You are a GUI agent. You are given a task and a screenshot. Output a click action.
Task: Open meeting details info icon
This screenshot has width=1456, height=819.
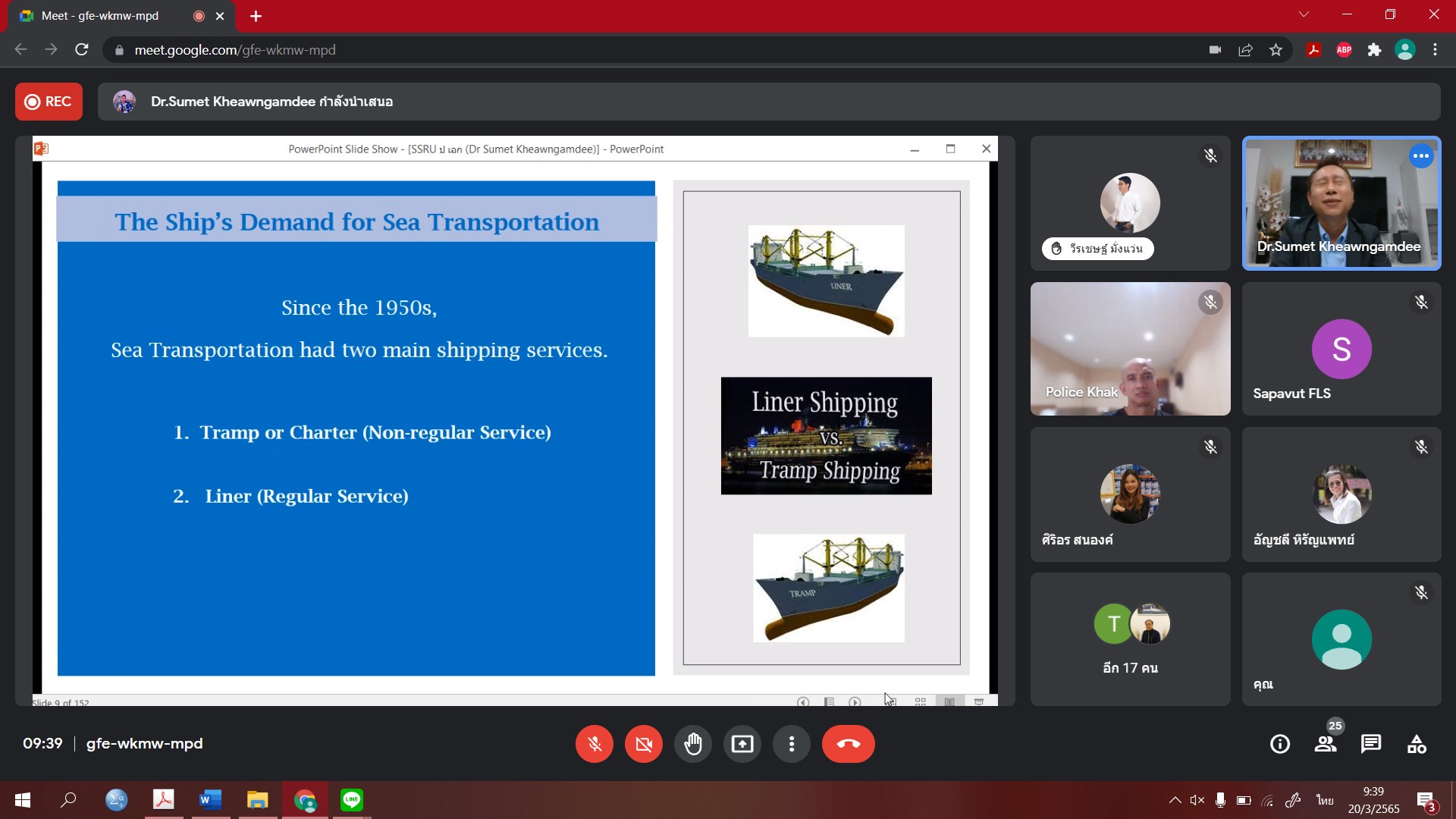[x=1280, y=744]
